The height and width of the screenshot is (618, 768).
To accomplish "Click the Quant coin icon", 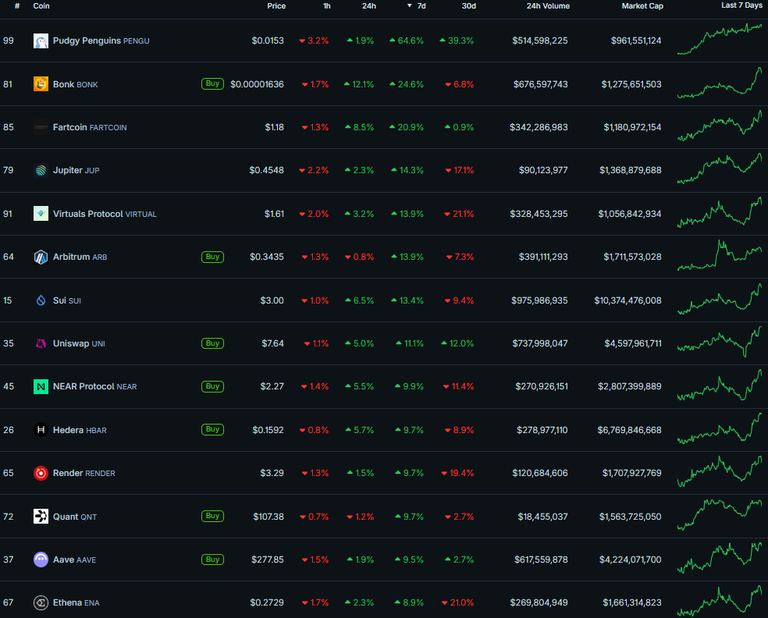I will pos(41,516).
